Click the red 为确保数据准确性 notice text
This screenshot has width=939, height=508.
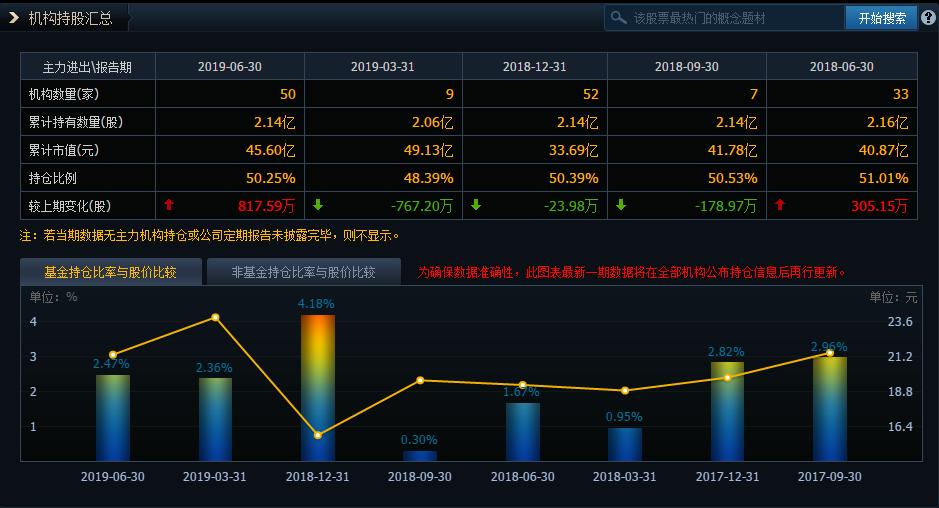[632, 273]
